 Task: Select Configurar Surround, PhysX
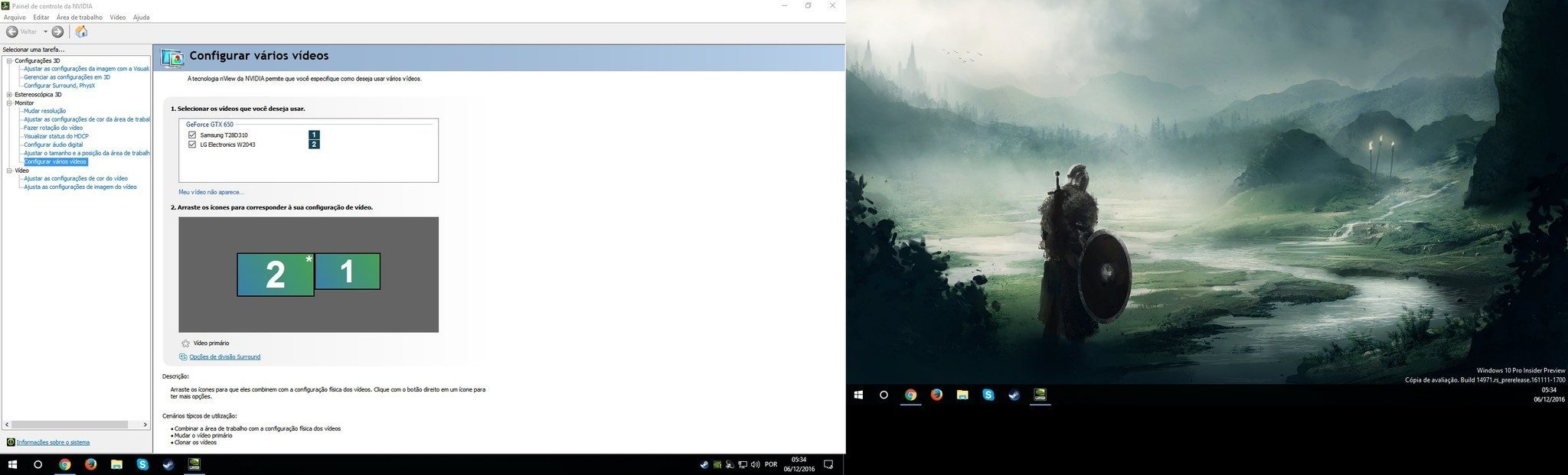[59, 86]
